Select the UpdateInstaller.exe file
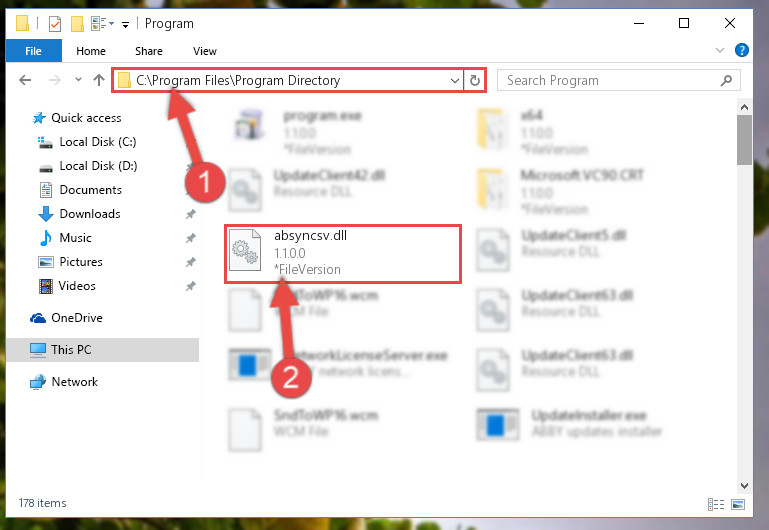769x530 pixels. point(569,424)
